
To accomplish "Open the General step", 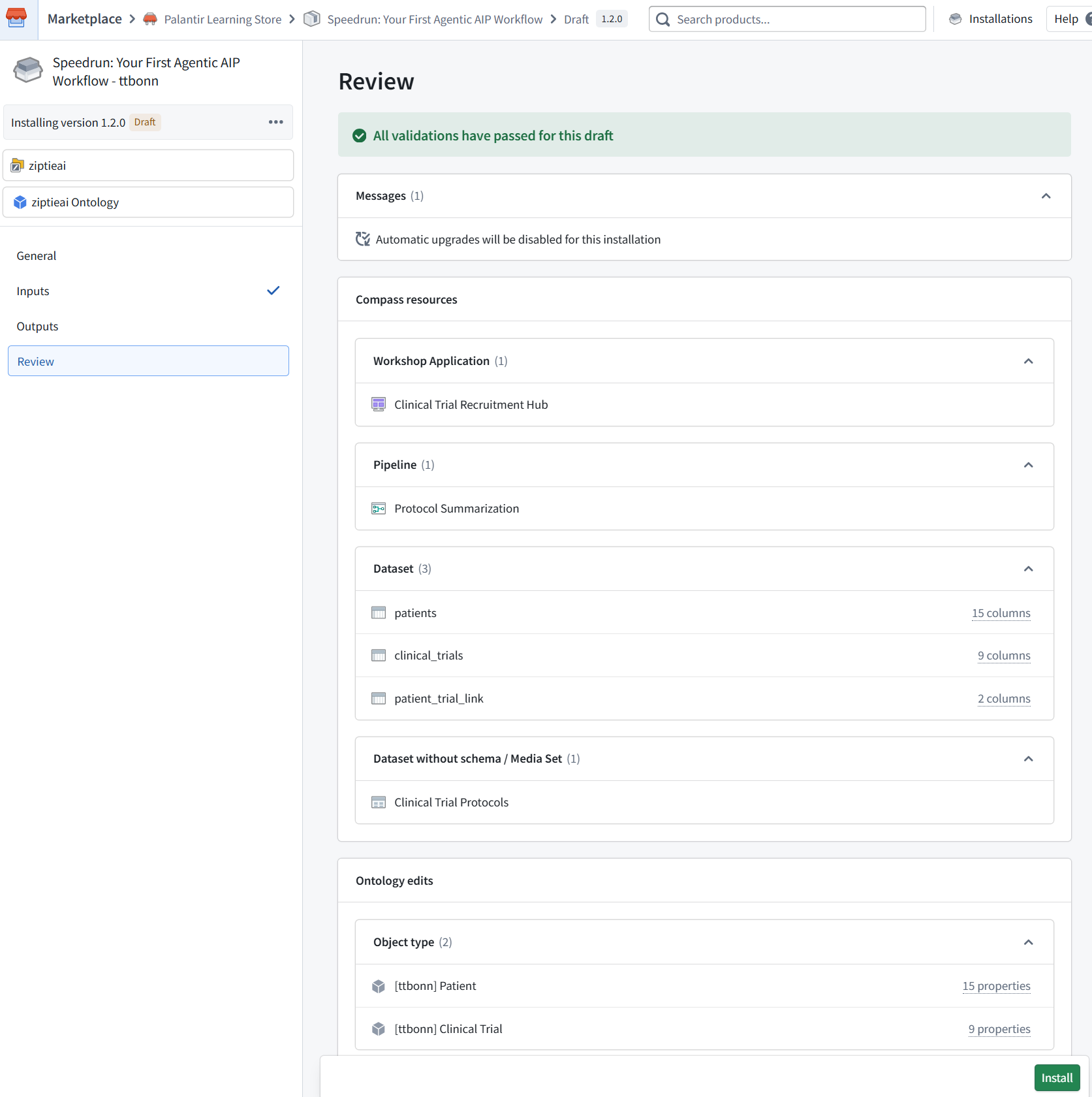I will pyautogui.click(x=148, y=256).
